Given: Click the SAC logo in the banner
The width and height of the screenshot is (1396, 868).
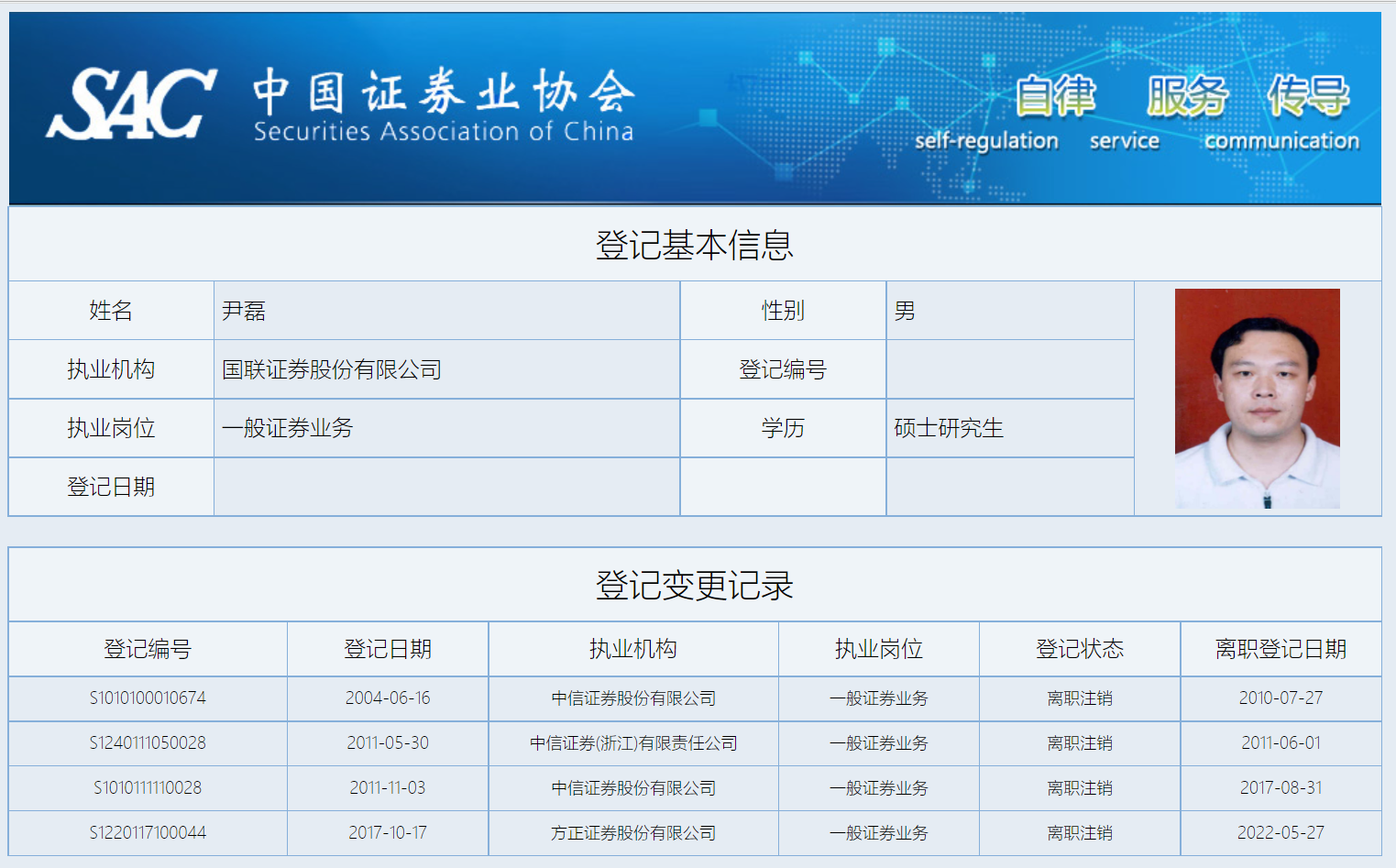Looking at the screenshot, I should [x=132, y=104].
